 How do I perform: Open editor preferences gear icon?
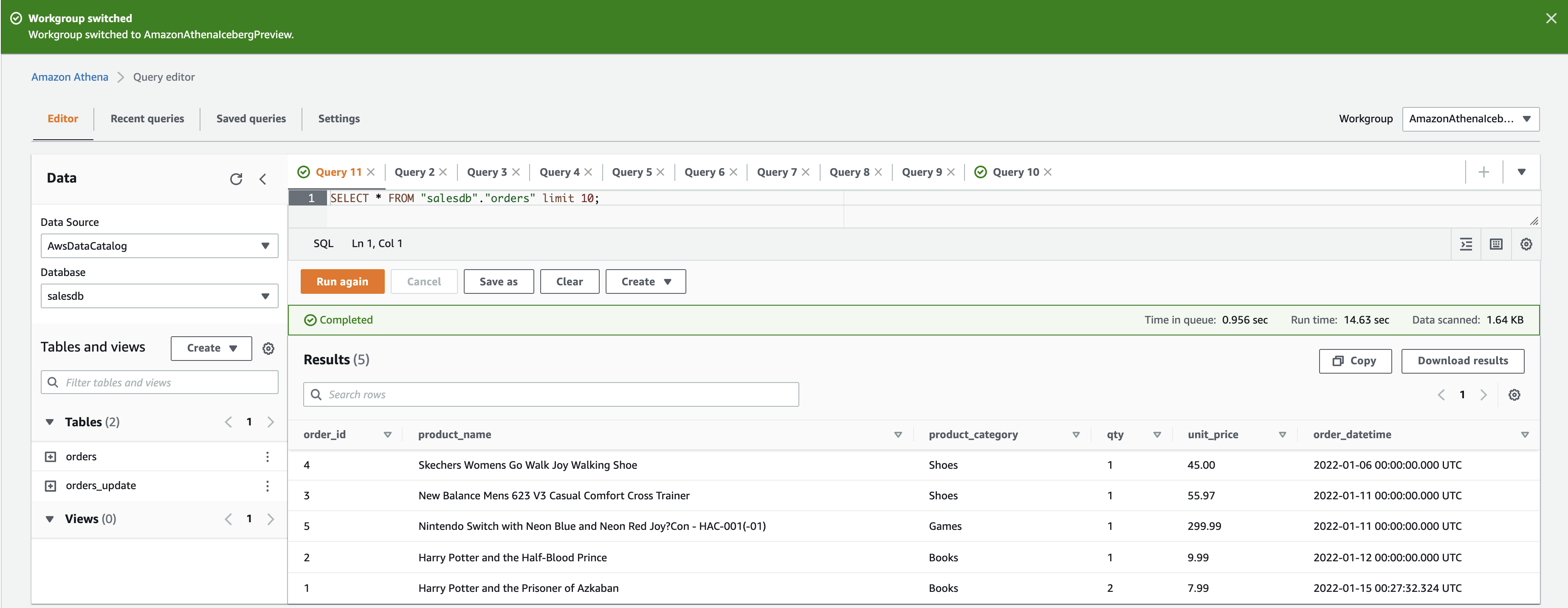point(1526,244)
